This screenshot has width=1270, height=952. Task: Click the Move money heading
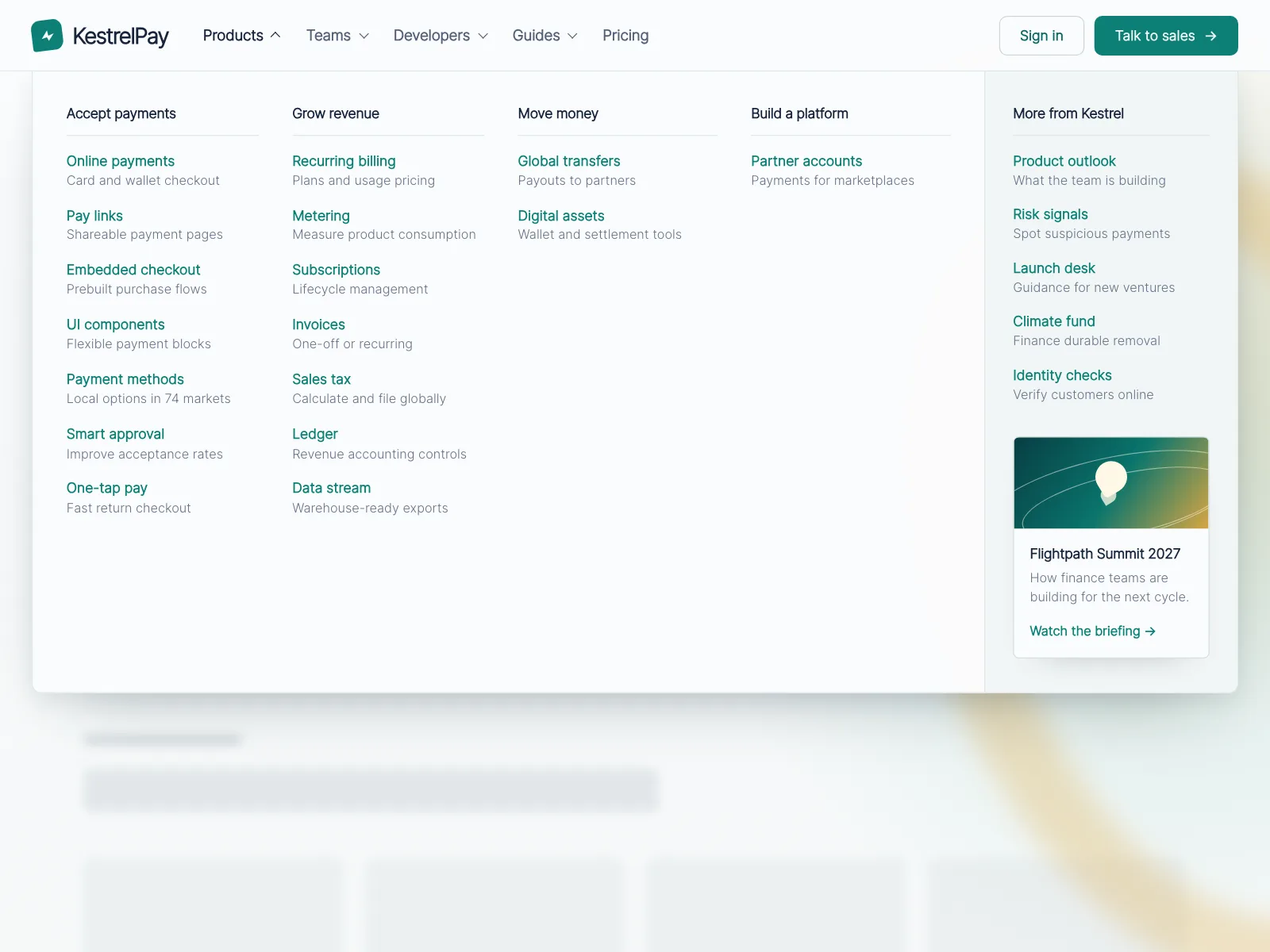click(558, 113)
